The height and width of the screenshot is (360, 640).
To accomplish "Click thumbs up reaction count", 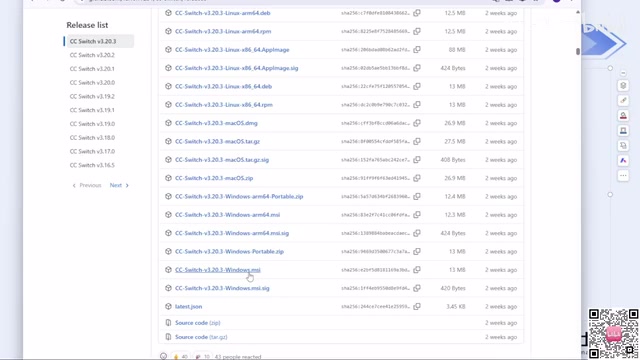I will click(x=180, y=356).
